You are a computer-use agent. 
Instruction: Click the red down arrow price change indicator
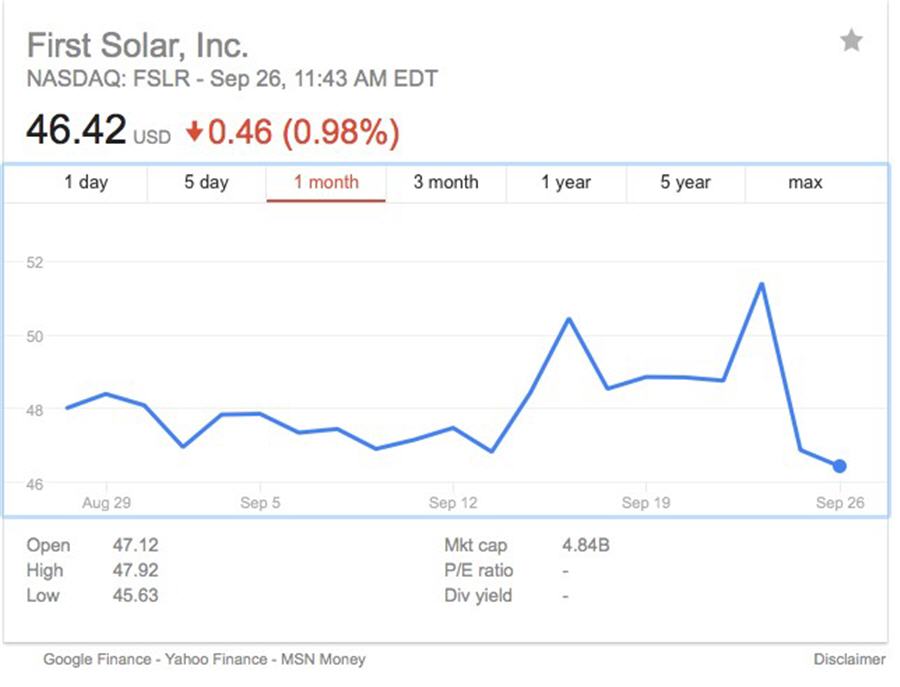195,131
